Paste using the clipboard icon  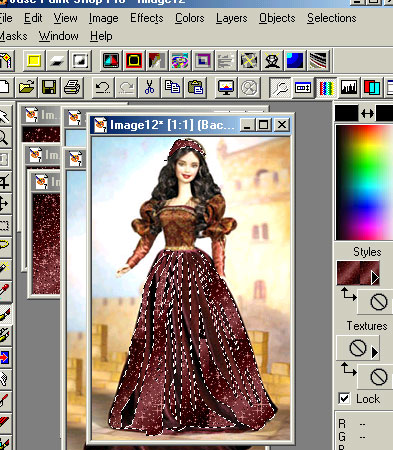coord(195,88)
